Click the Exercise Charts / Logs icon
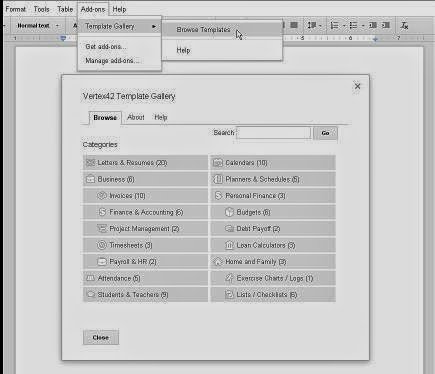 [x=229, y=278]
